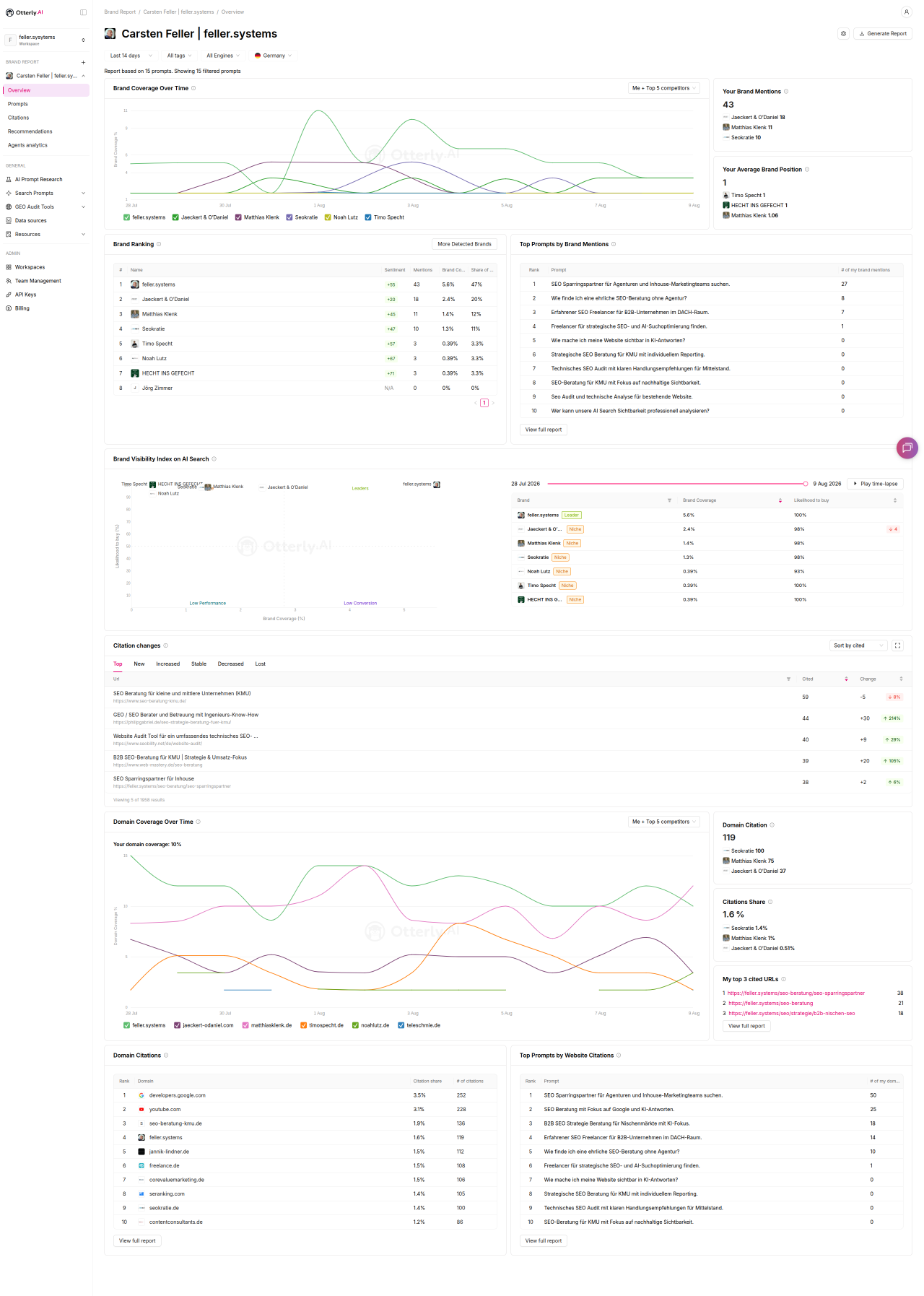Filter the Url column in Citation changes
Screen dimensions: 924x1296
(788, 679)
